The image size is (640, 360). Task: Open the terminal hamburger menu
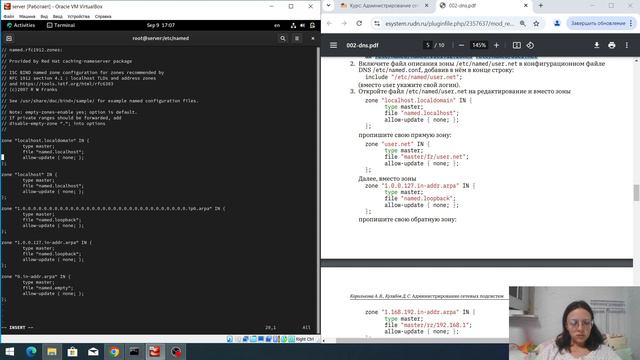297,38
